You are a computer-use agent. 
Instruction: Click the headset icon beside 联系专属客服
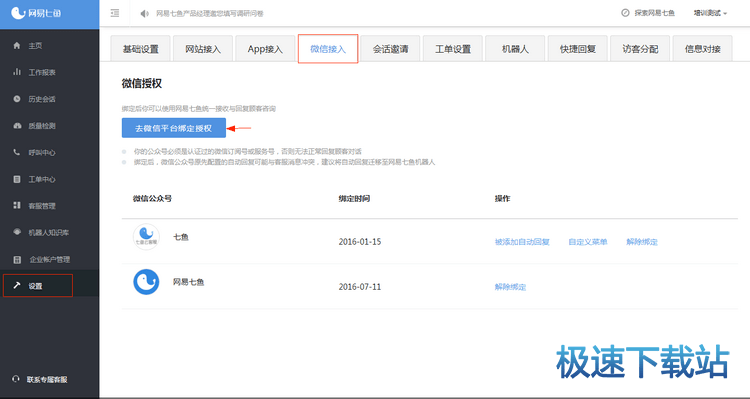[x=16, y=379]
